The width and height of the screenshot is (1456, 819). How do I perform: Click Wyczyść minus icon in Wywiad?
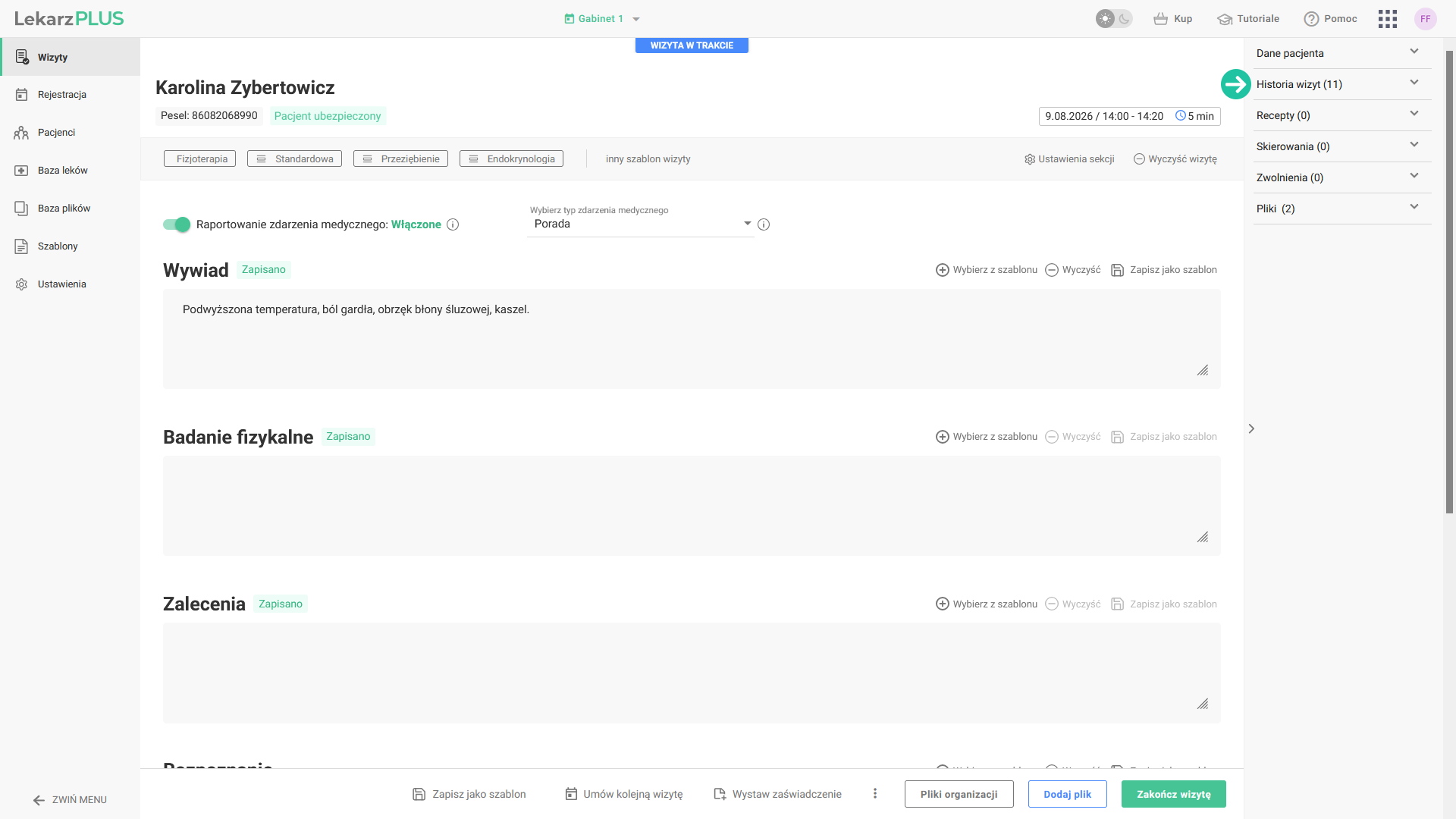tap(1052, 270)
